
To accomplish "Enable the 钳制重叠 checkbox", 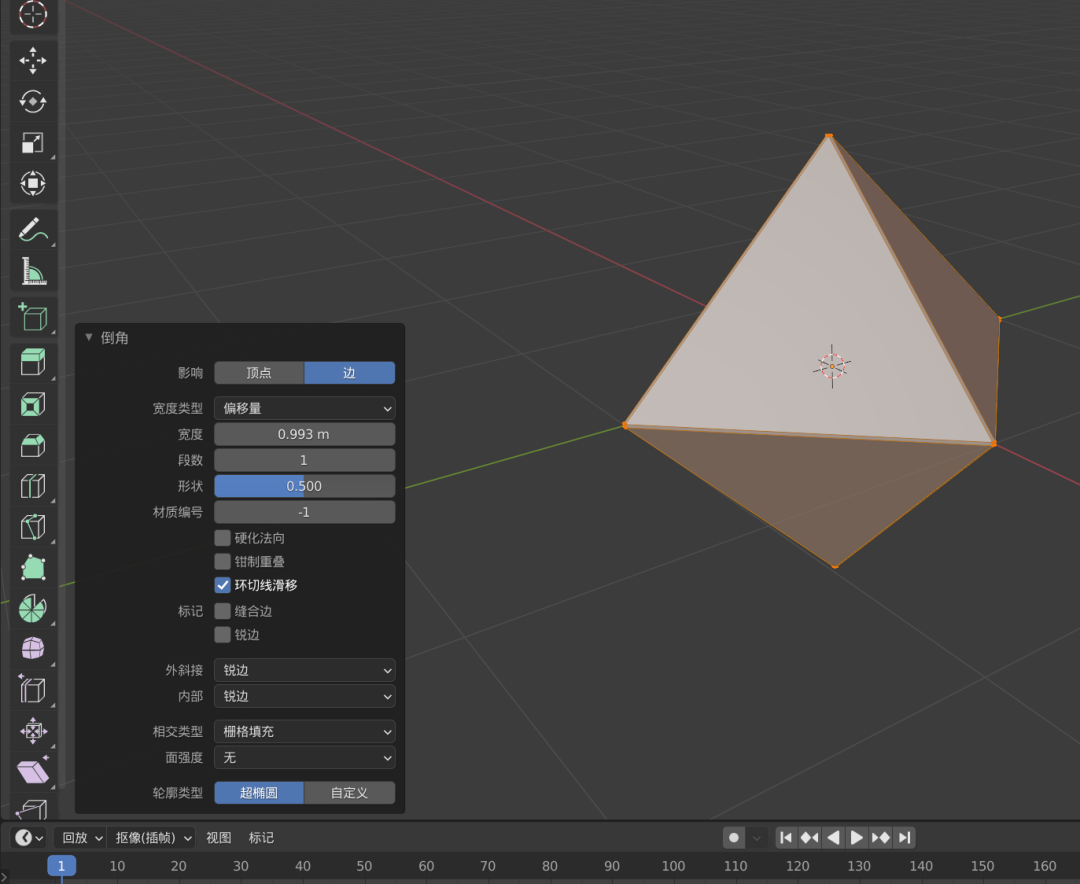I will tap(222, 561).
